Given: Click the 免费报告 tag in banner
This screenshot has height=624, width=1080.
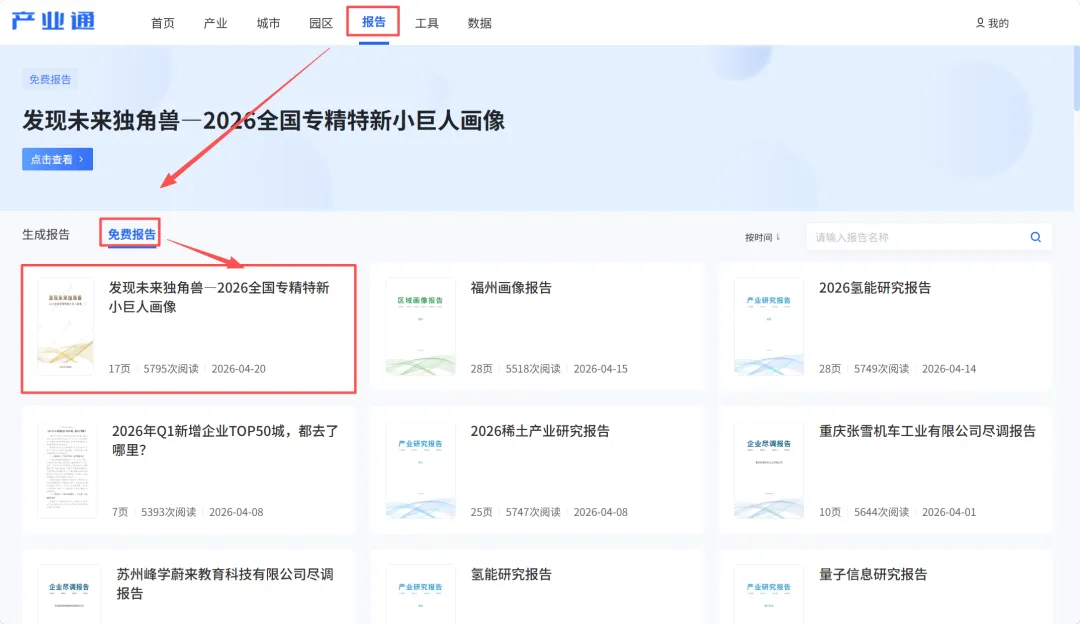Looking at the screenshot, I should point(50,79).
